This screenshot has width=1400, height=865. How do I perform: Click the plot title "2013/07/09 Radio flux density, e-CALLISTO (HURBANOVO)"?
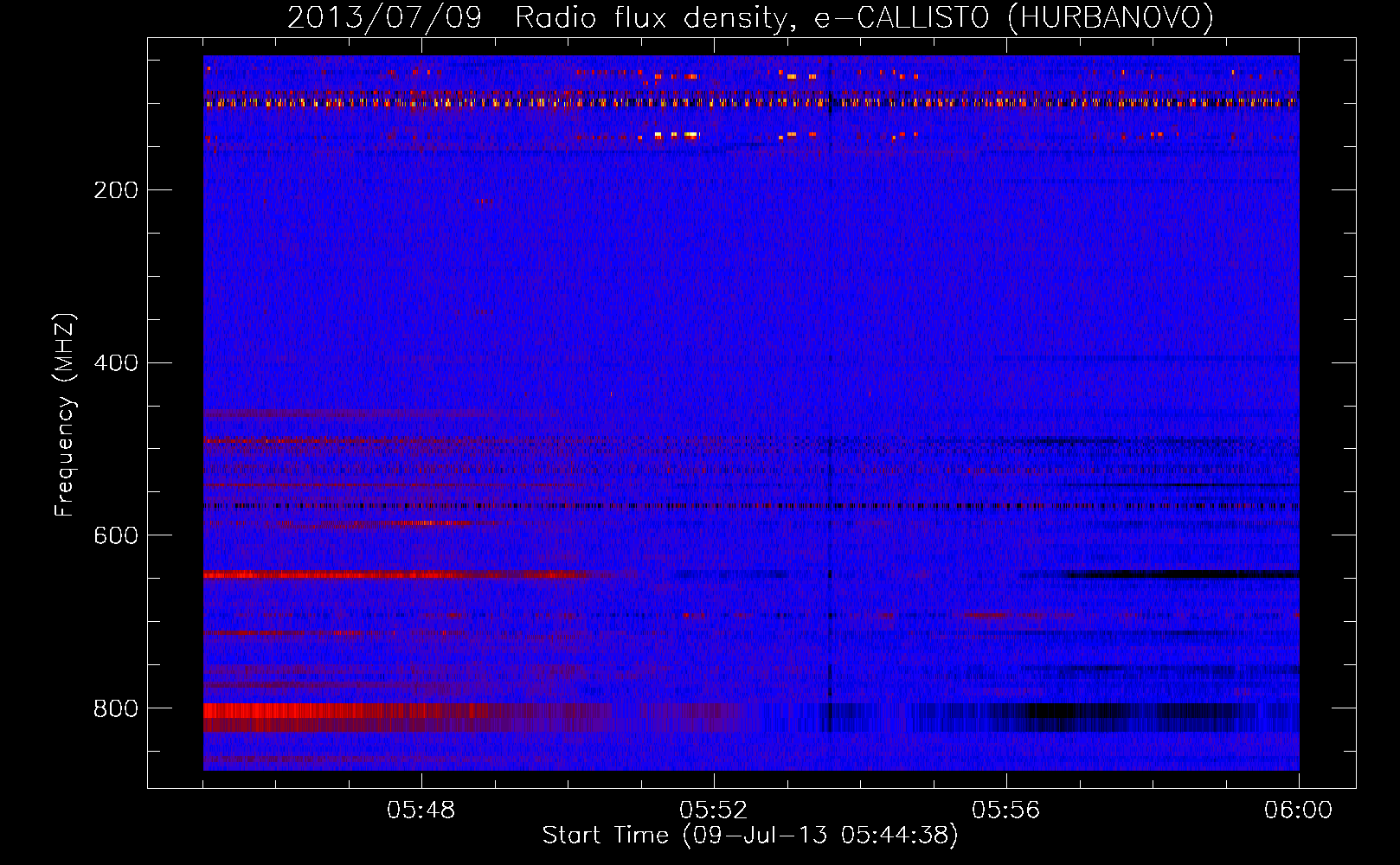tap(750, 17)
